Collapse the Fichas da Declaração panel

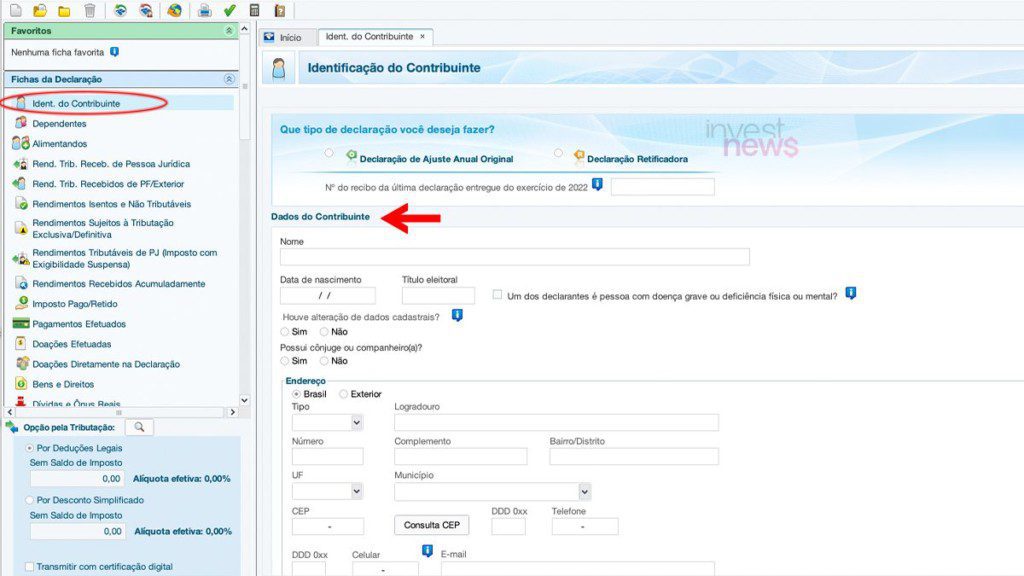point(229,79)
